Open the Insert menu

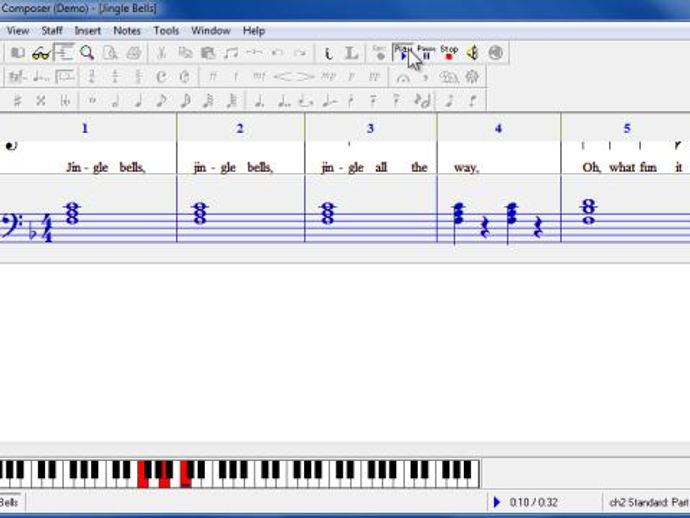[x=88, y=31]
